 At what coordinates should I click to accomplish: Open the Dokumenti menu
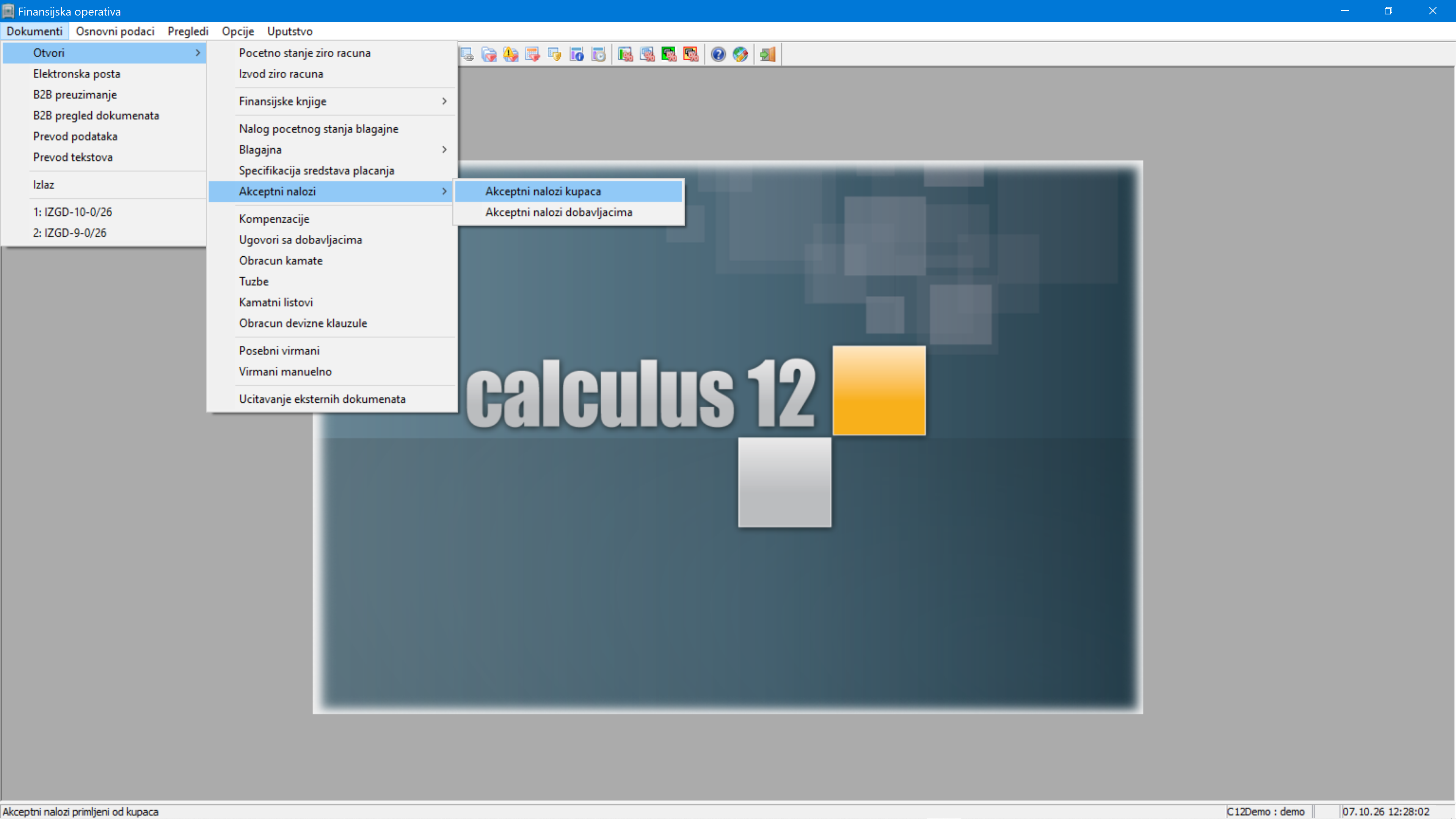35,31
